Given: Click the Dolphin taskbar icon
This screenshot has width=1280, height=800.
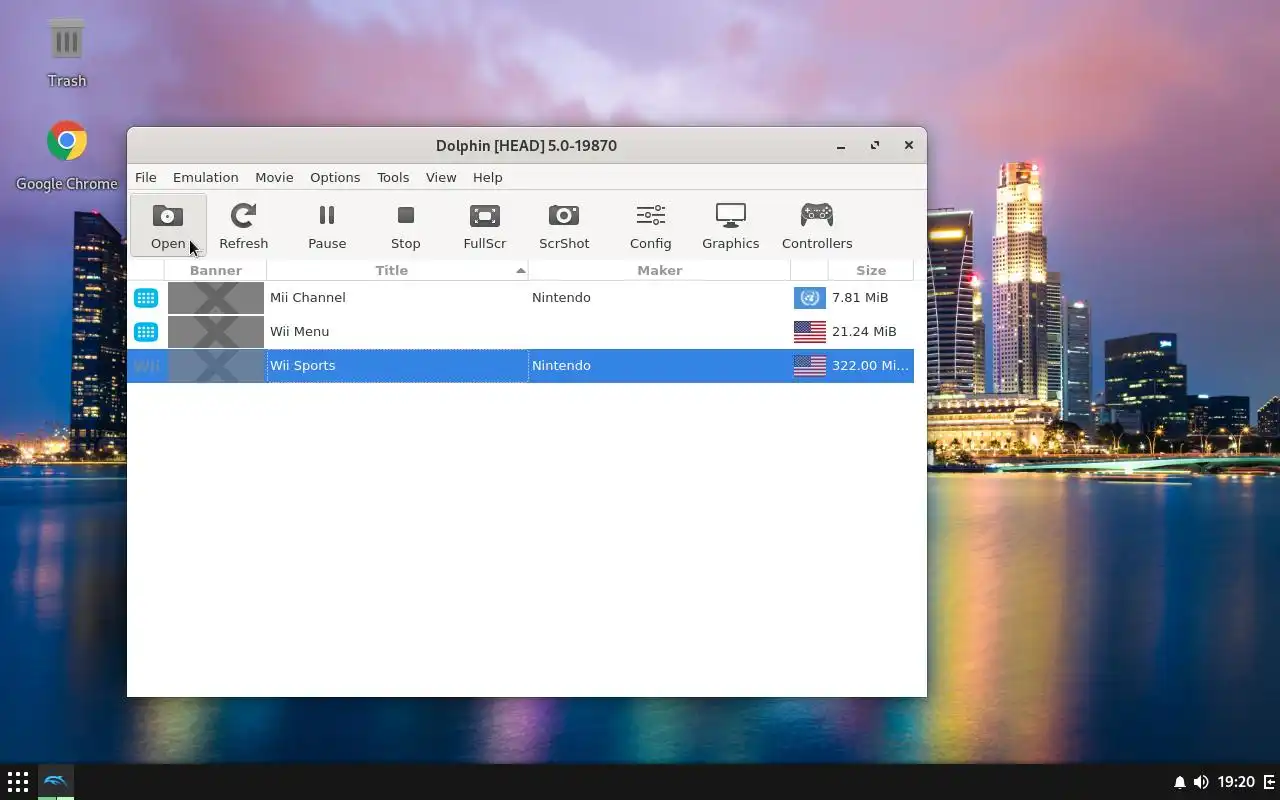Looking at the screenshot, I should pyautogui.click(x=56, y=782).
